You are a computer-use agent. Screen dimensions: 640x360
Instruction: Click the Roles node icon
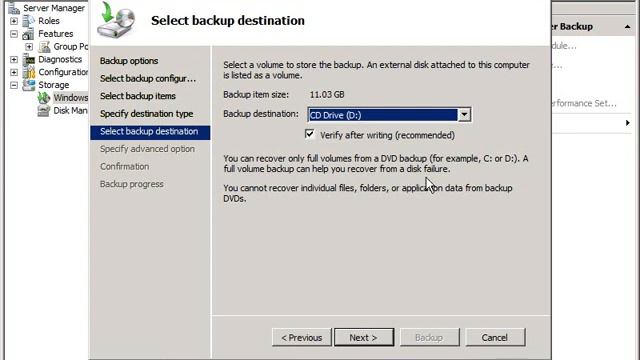(29, 21)
